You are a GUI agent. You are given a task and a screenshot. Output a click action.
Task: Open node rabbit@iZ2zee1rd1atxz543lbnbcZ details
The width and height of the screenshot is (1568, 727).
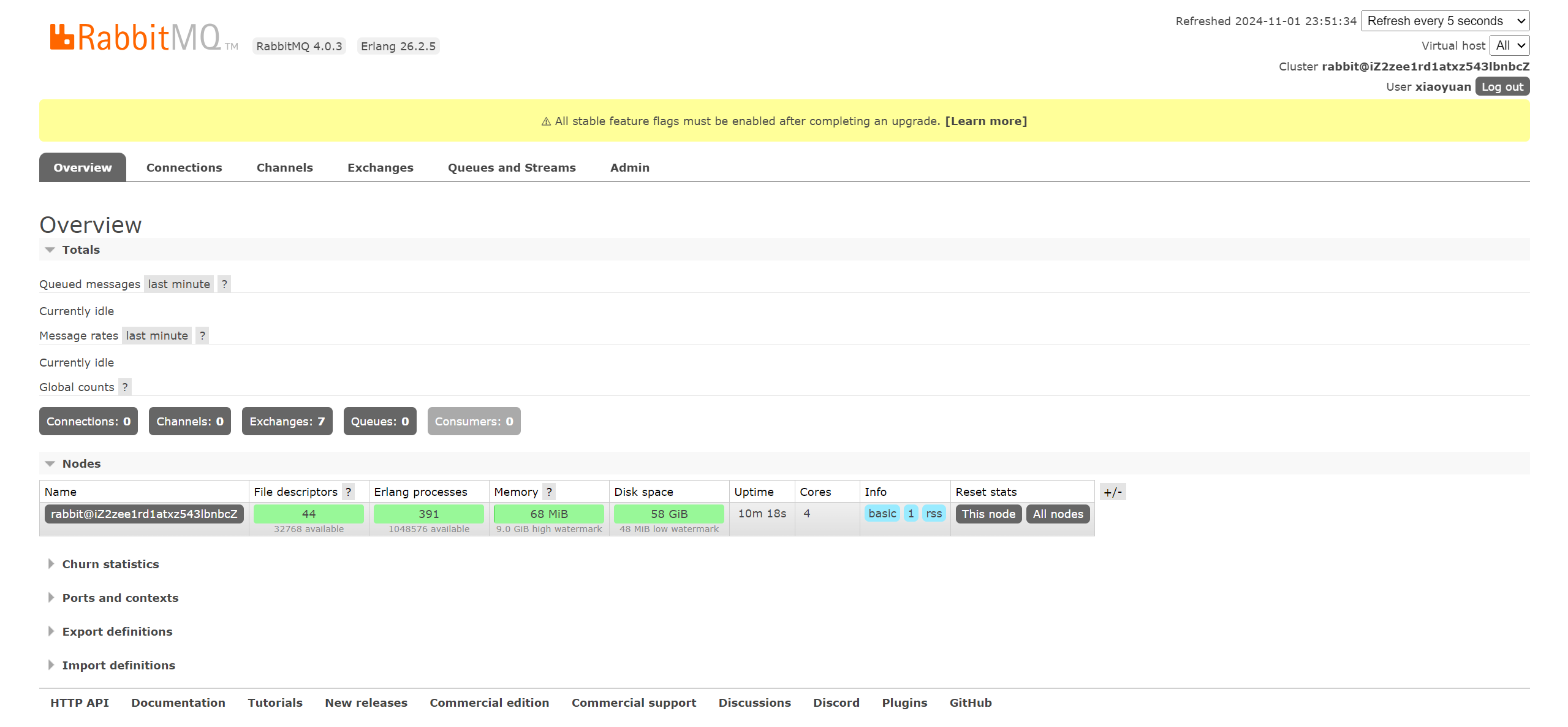pyautogui.click(x=144, y=514)
